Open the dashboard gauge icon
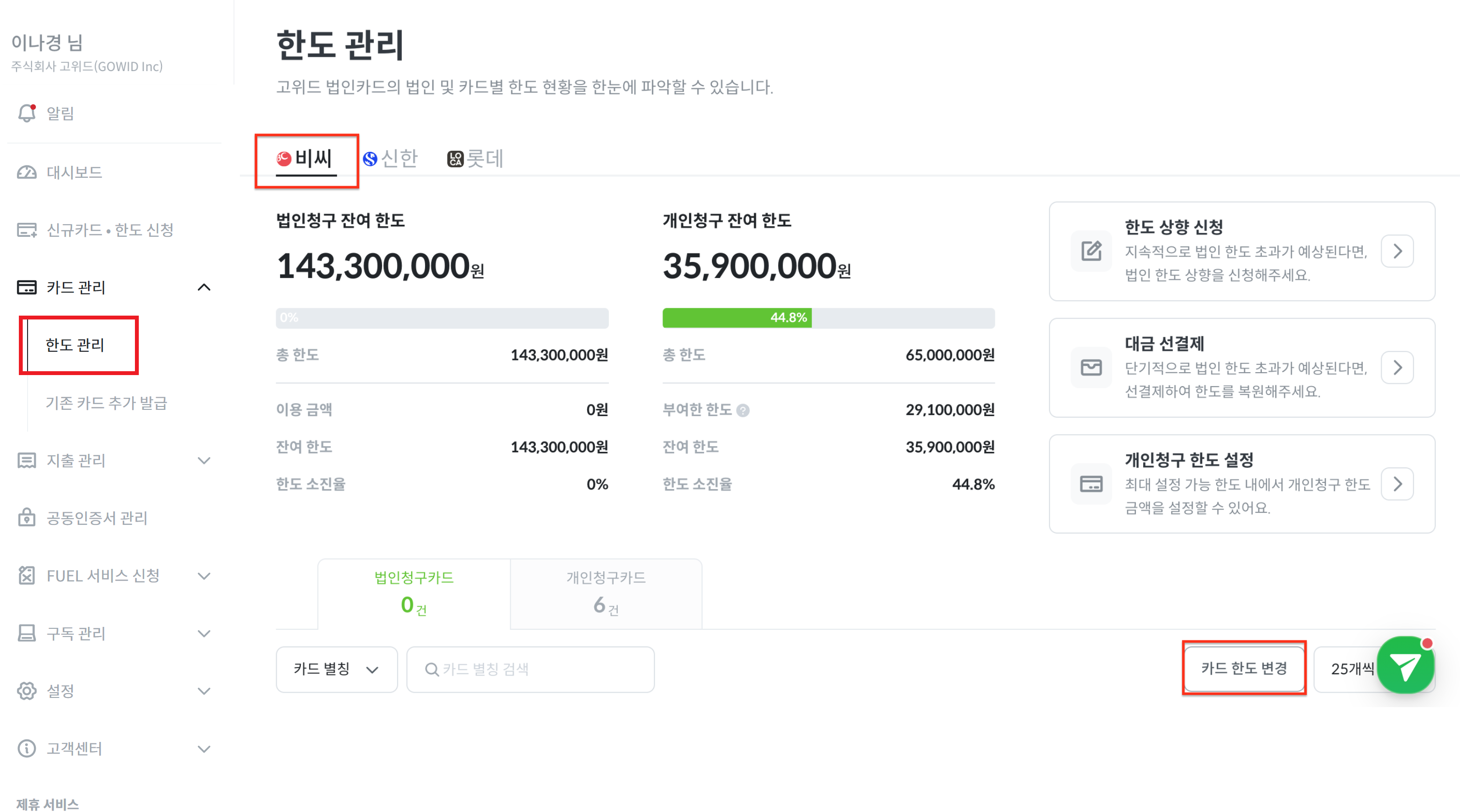Screen dimensions: 1460x812 27,172
